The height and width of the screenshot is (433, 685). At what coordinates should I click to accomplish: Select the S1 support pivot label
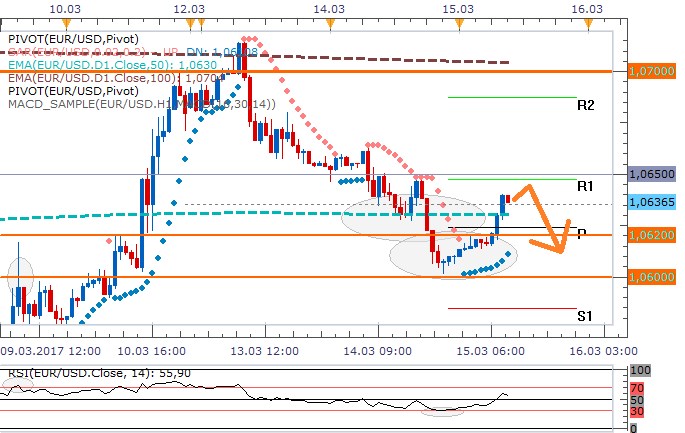pos(586,316)
